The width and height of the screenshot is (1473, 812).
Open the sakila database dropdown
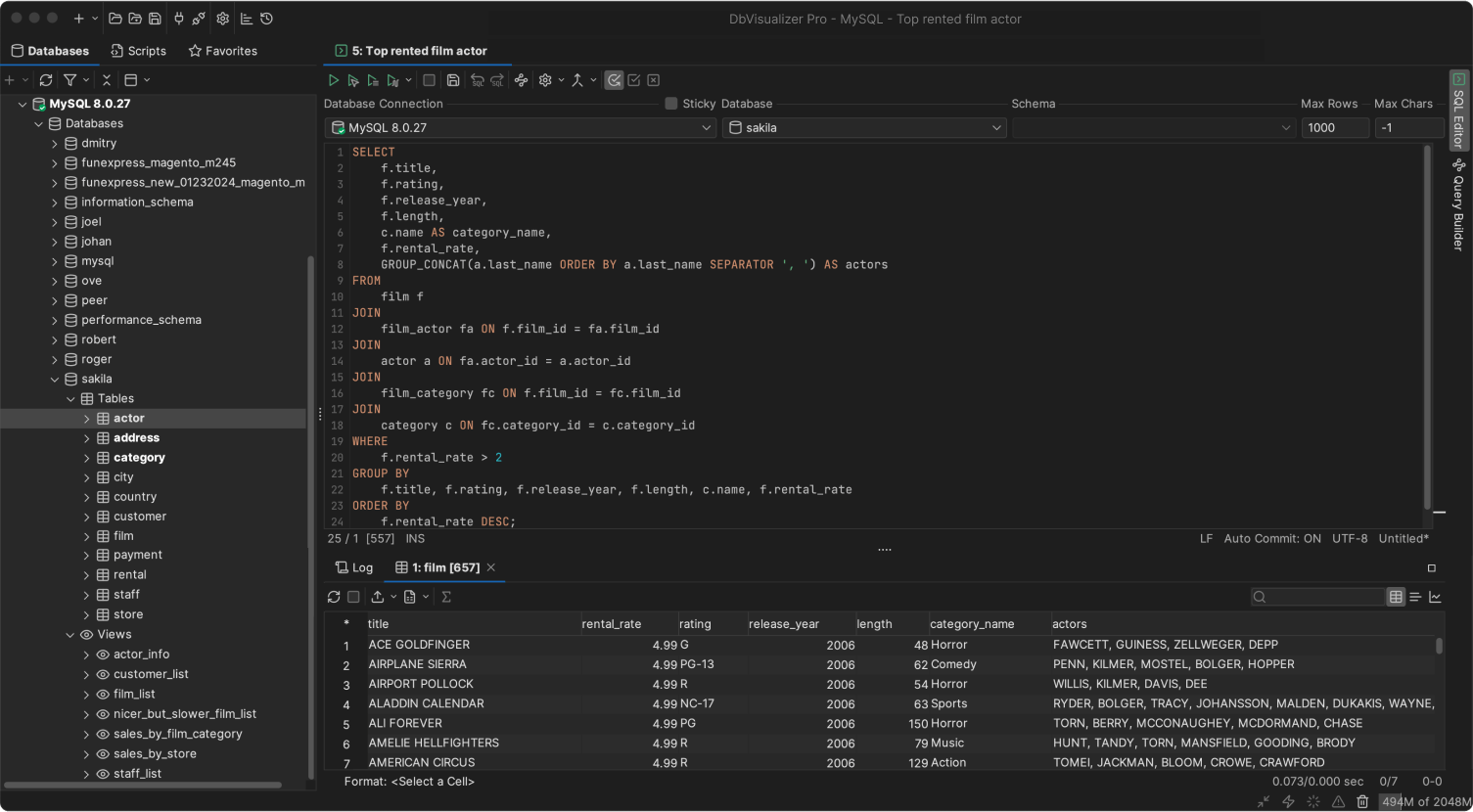point(865,128)
